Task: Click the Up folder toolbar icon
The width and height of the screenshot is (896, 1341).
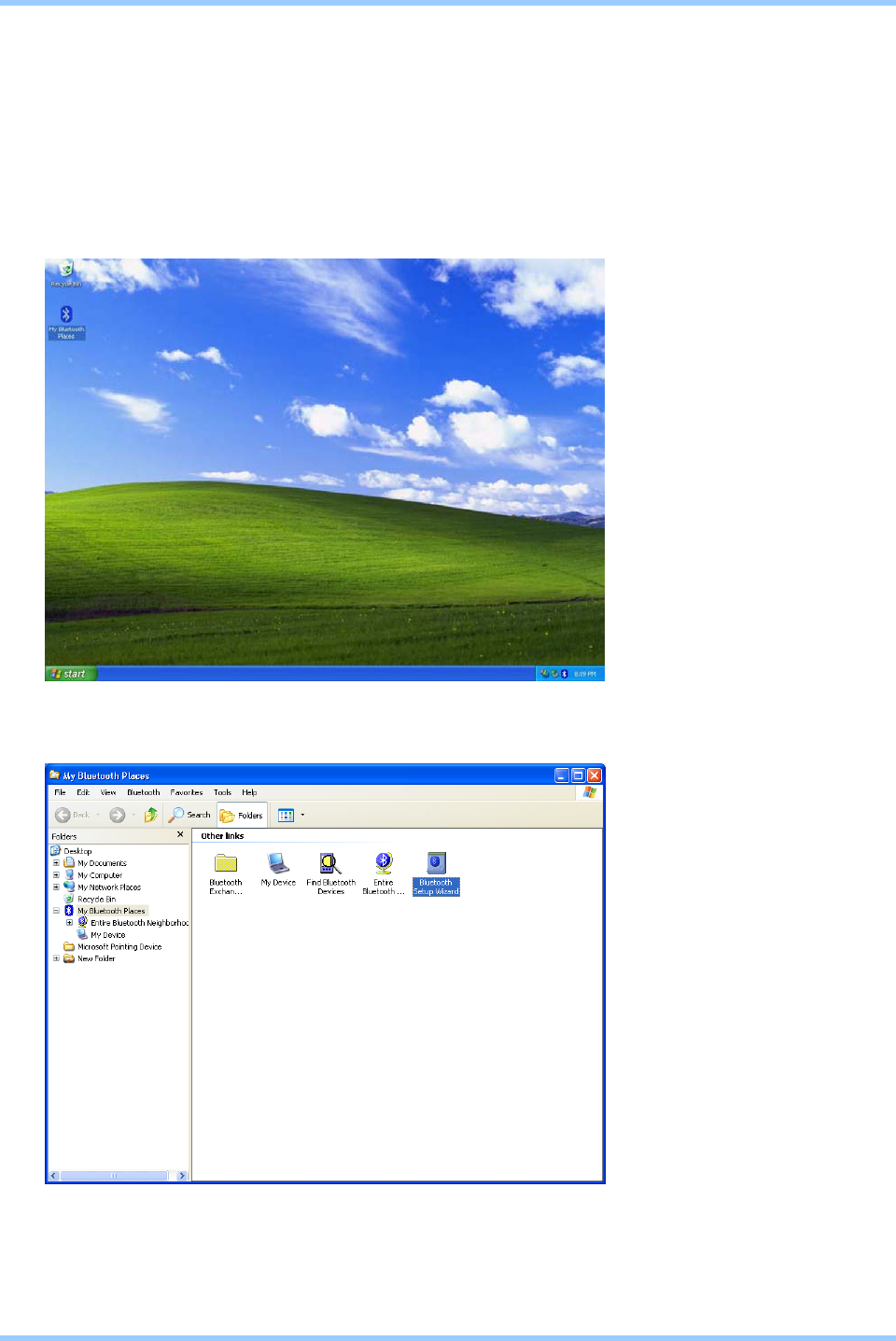Action: click(150, 815)
